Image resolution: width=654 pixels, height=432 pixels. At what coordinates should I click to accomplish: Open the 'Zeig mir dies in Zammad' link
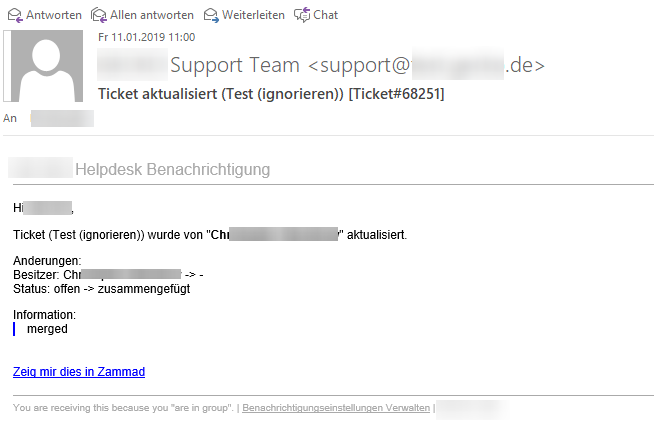[79, 372]
